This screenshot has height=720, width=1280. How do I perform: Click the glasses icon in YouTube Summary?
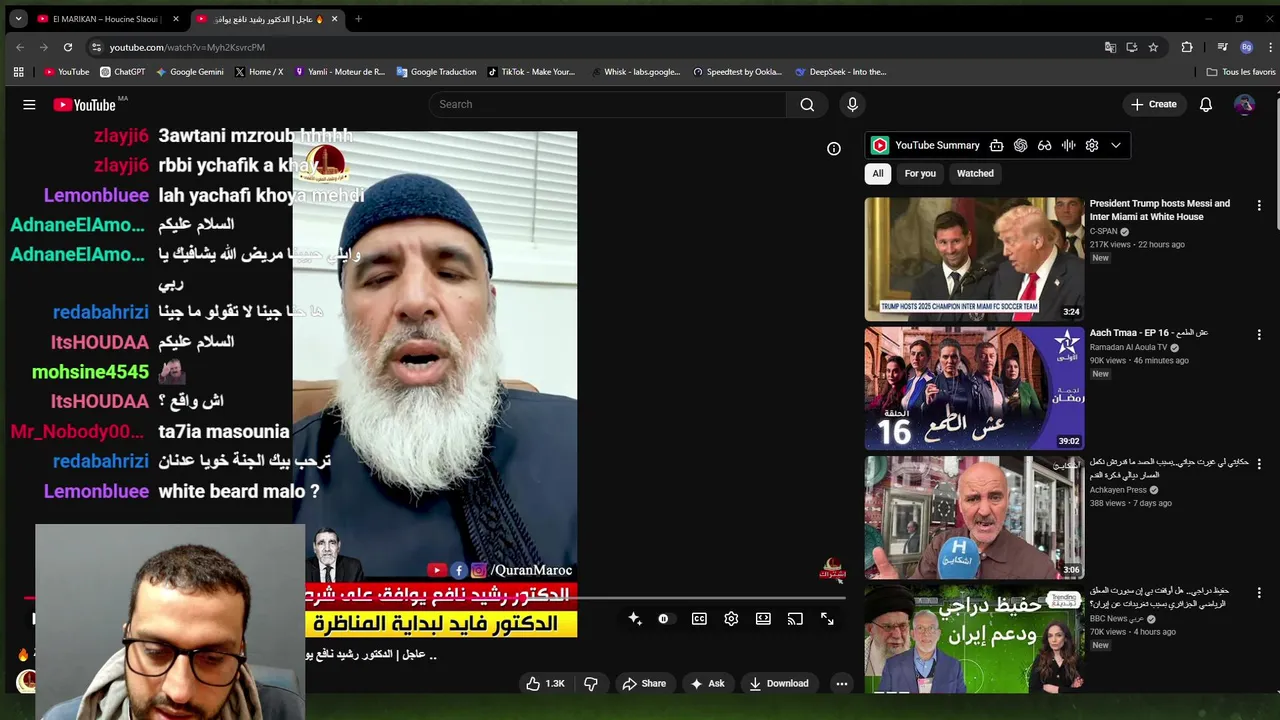[1044, 145]
